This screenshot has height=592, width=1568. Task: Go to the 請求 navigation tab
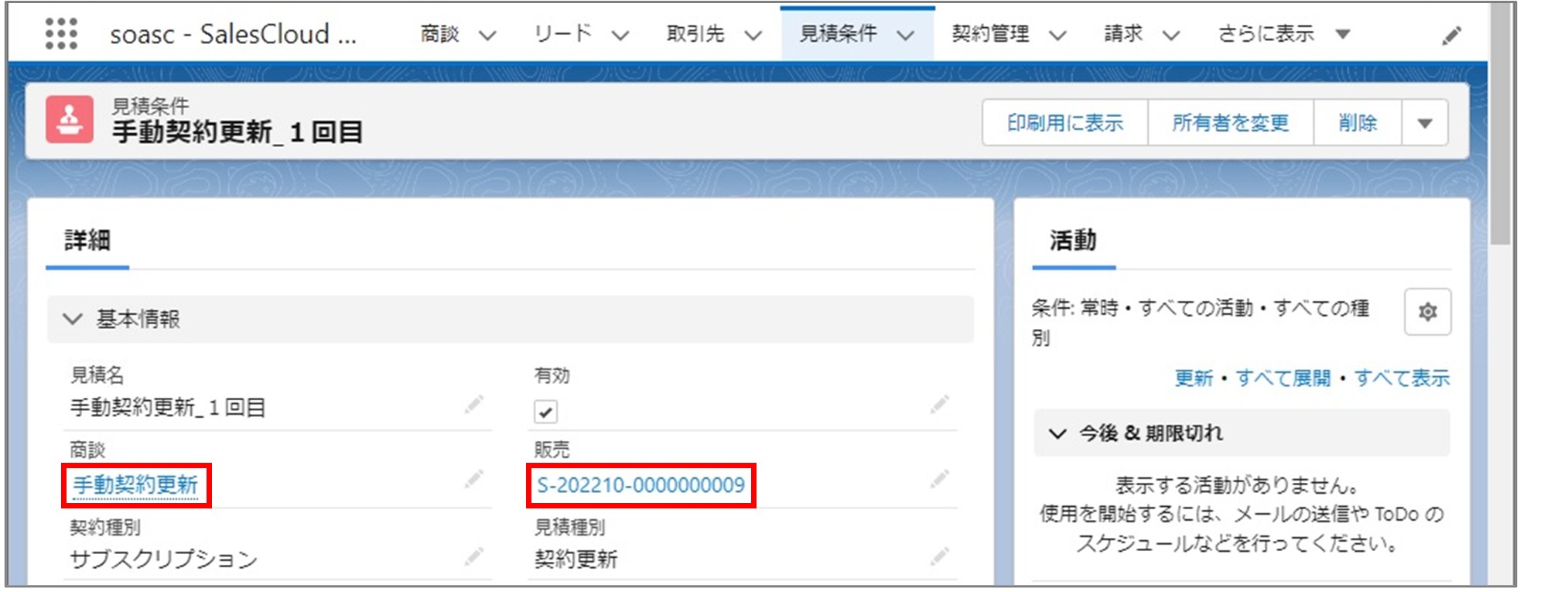click(x=1123, y=34)
